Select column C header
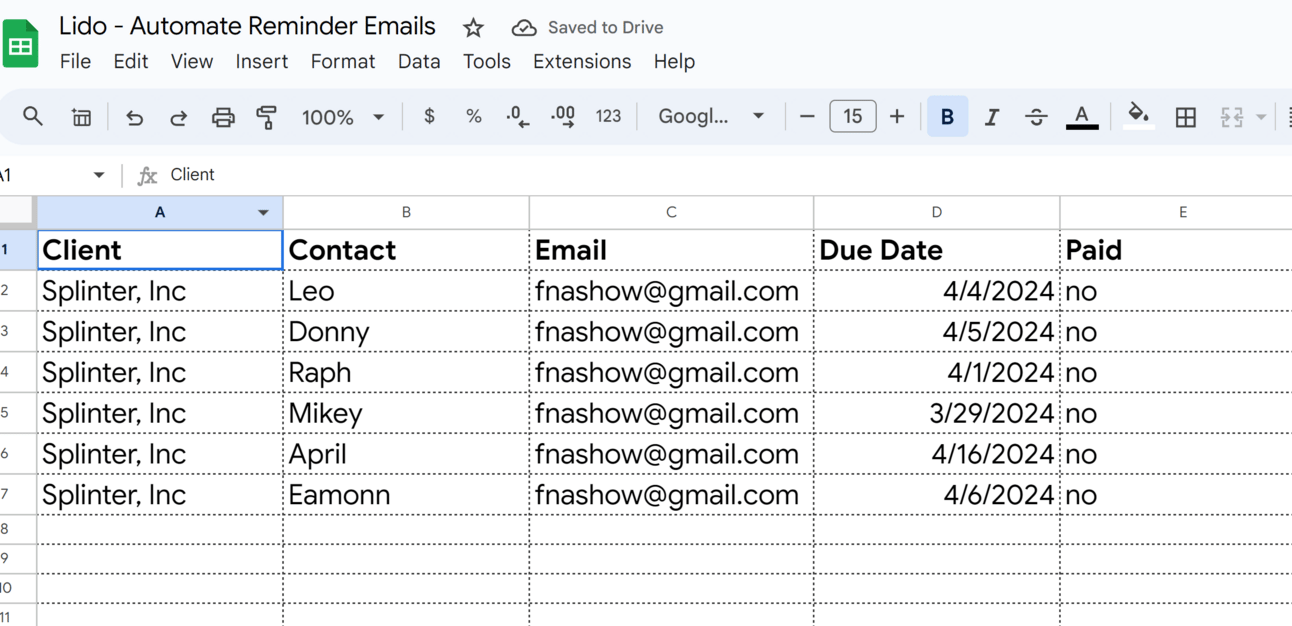The width and height of the screenshot is (1292, 626). click(671, 212)
